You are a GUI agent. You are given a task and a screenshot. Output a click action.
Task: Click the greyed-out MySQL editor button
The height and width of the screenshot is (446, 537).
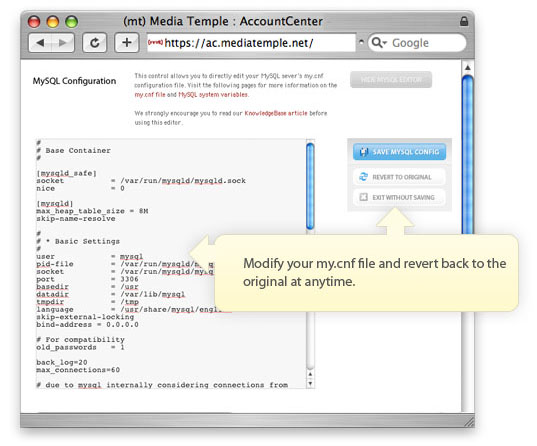tap(391, 79)
